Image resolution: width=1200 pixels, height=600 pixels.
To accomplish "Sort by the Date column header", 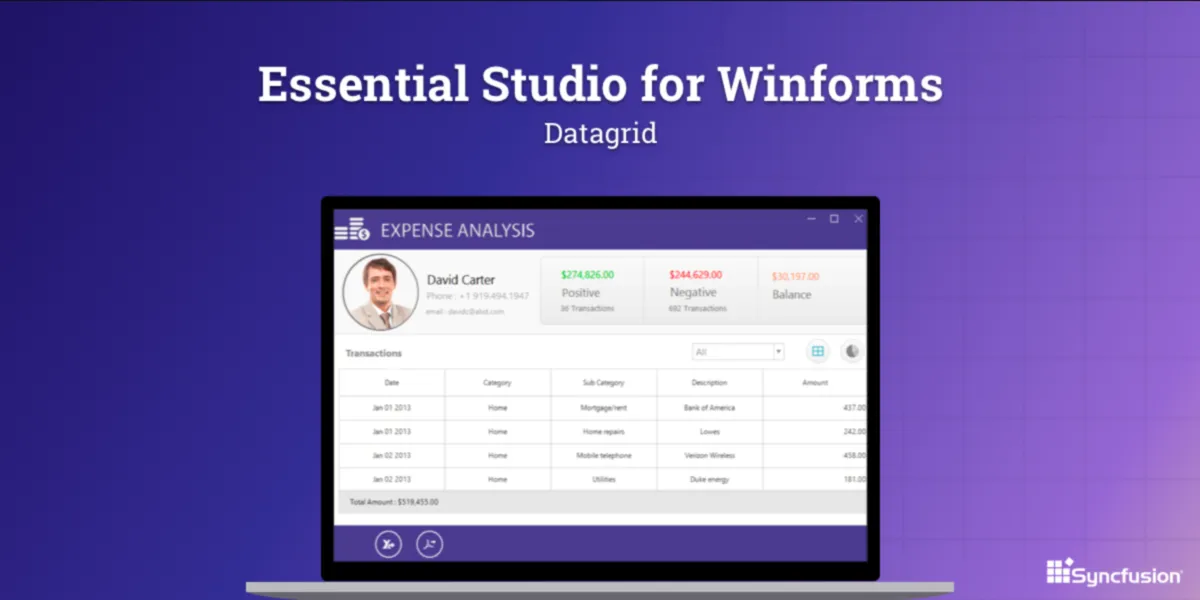I will (392, 382).
